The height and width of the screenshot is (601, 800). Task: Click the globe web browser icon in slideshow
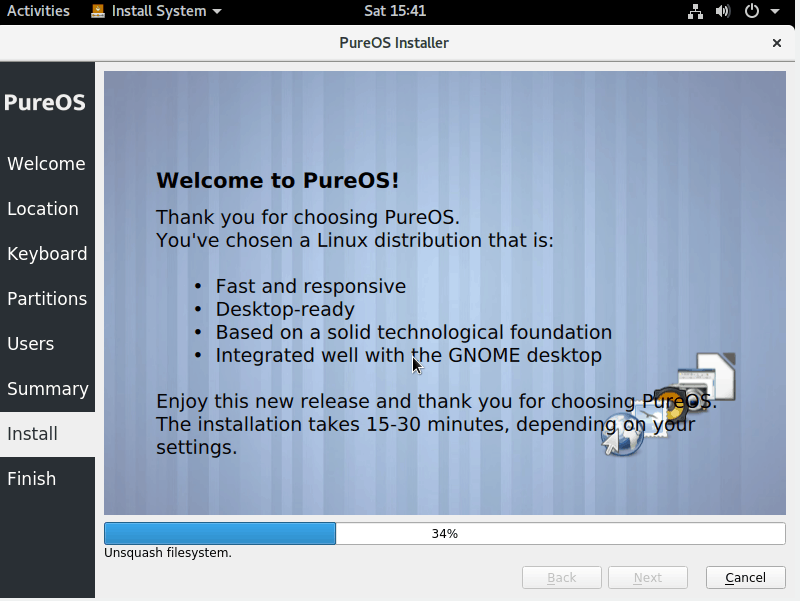[620, 434]
